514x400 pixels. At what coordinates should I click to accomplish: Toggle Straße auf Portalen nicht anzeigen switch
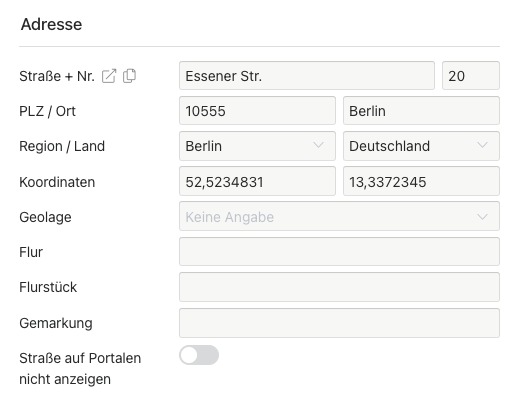point(199,355)
